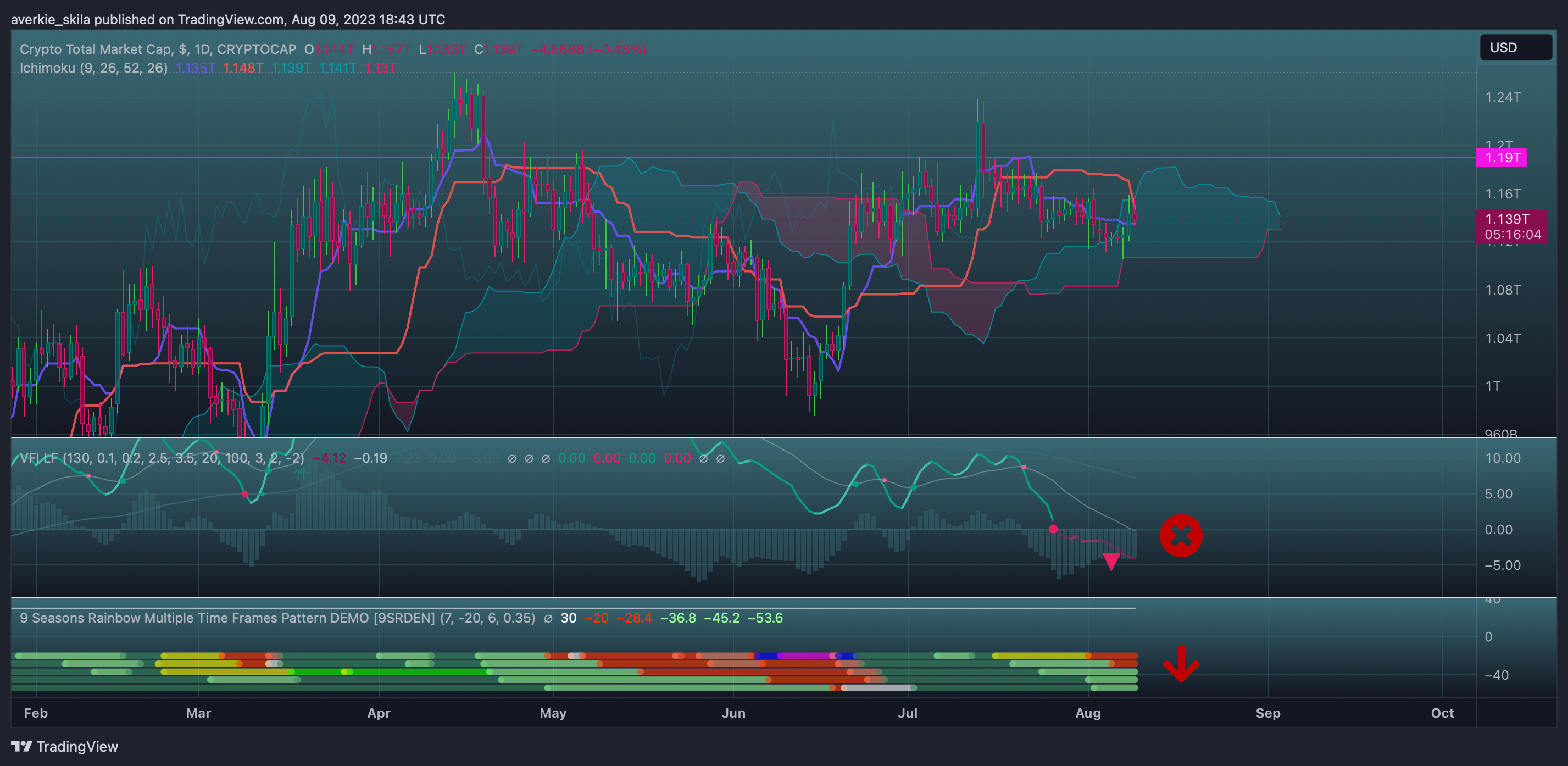Select the red X circle marker
The width and height of the screenshot is (1568, 766).
[x=1181, y=536]
